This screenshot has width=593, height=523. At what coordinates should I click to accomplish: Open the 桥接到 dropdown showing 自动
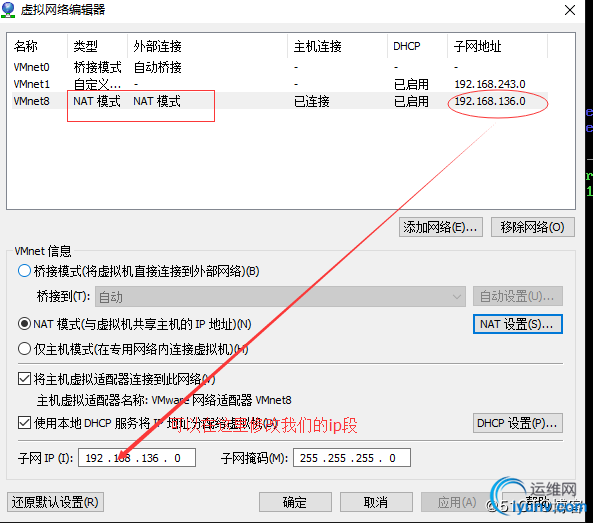coord(280,297)
